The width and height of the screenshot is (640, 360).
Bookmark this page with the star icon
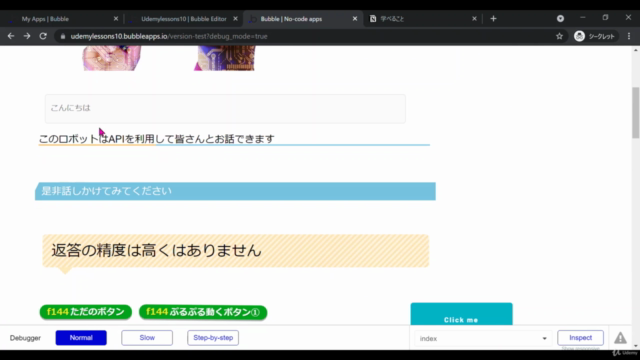point(559,36)
